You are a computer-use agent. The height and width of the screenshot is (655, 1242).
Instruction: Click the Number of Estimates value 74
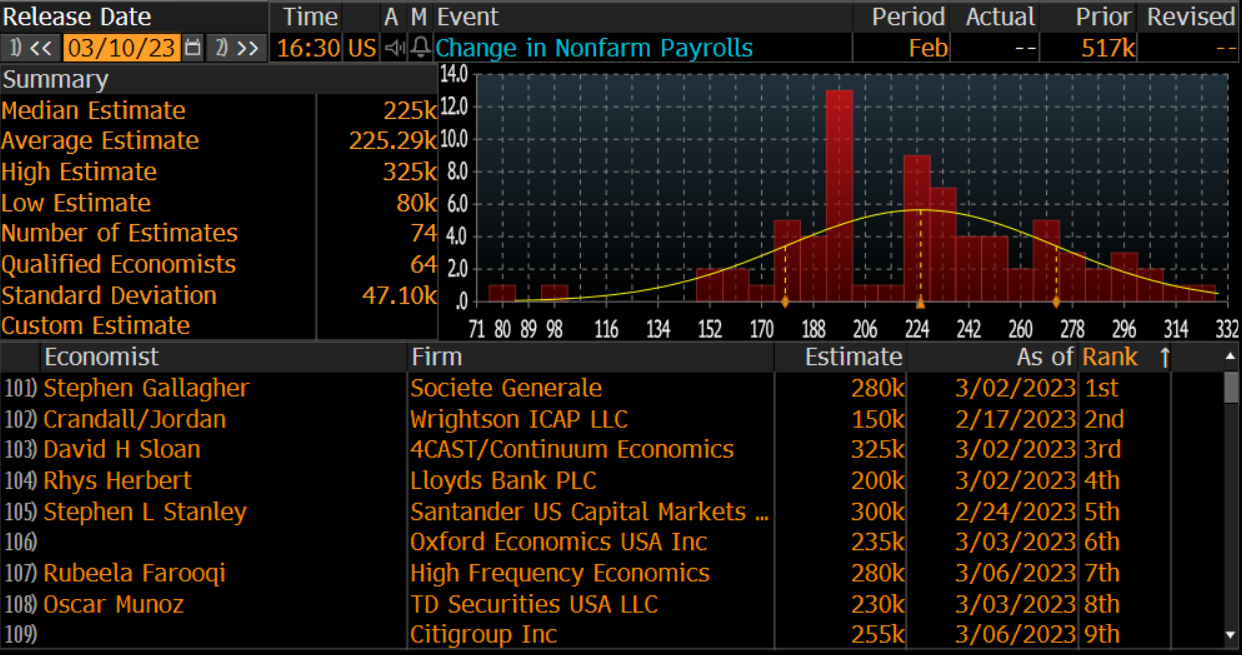coord(424,233)
